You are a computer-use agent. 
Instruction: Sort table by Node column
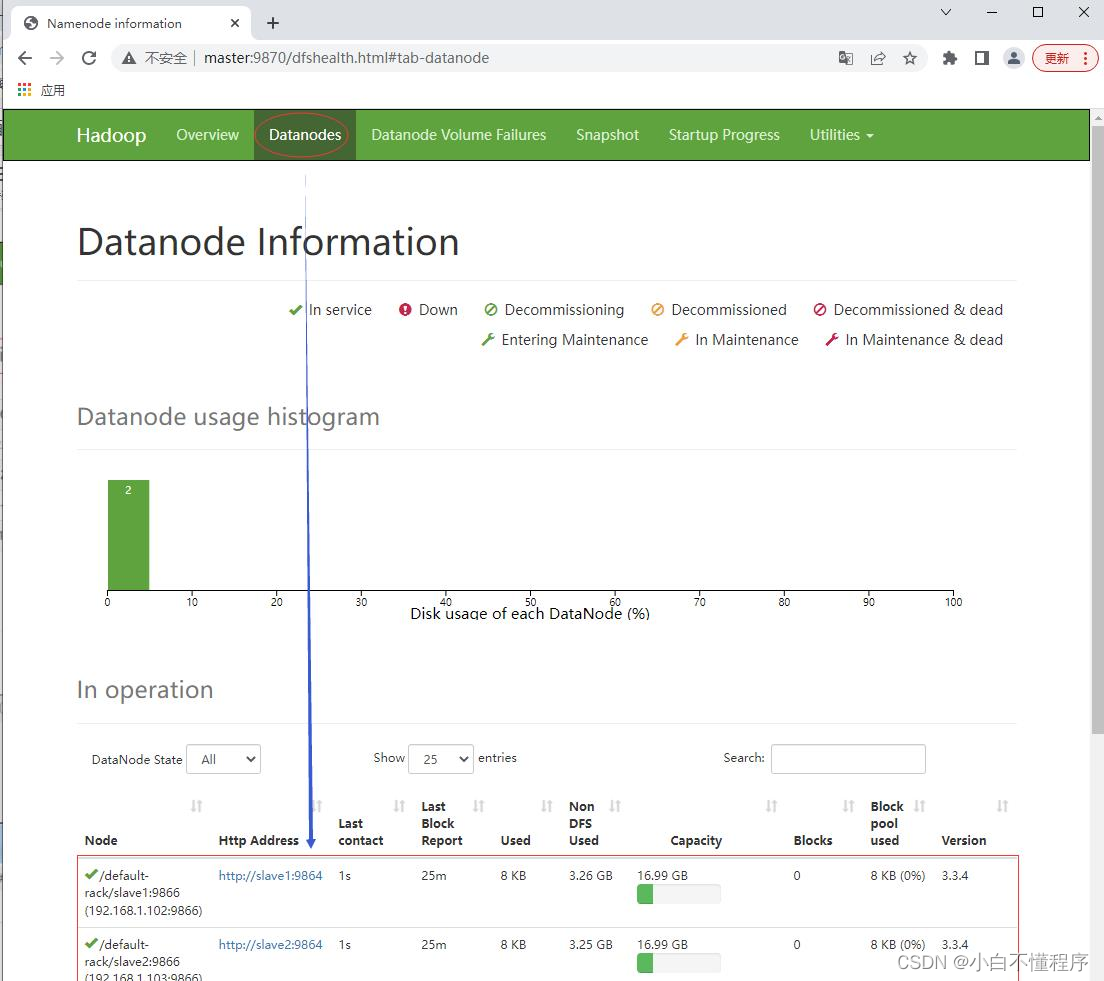[x=196, y=806]
